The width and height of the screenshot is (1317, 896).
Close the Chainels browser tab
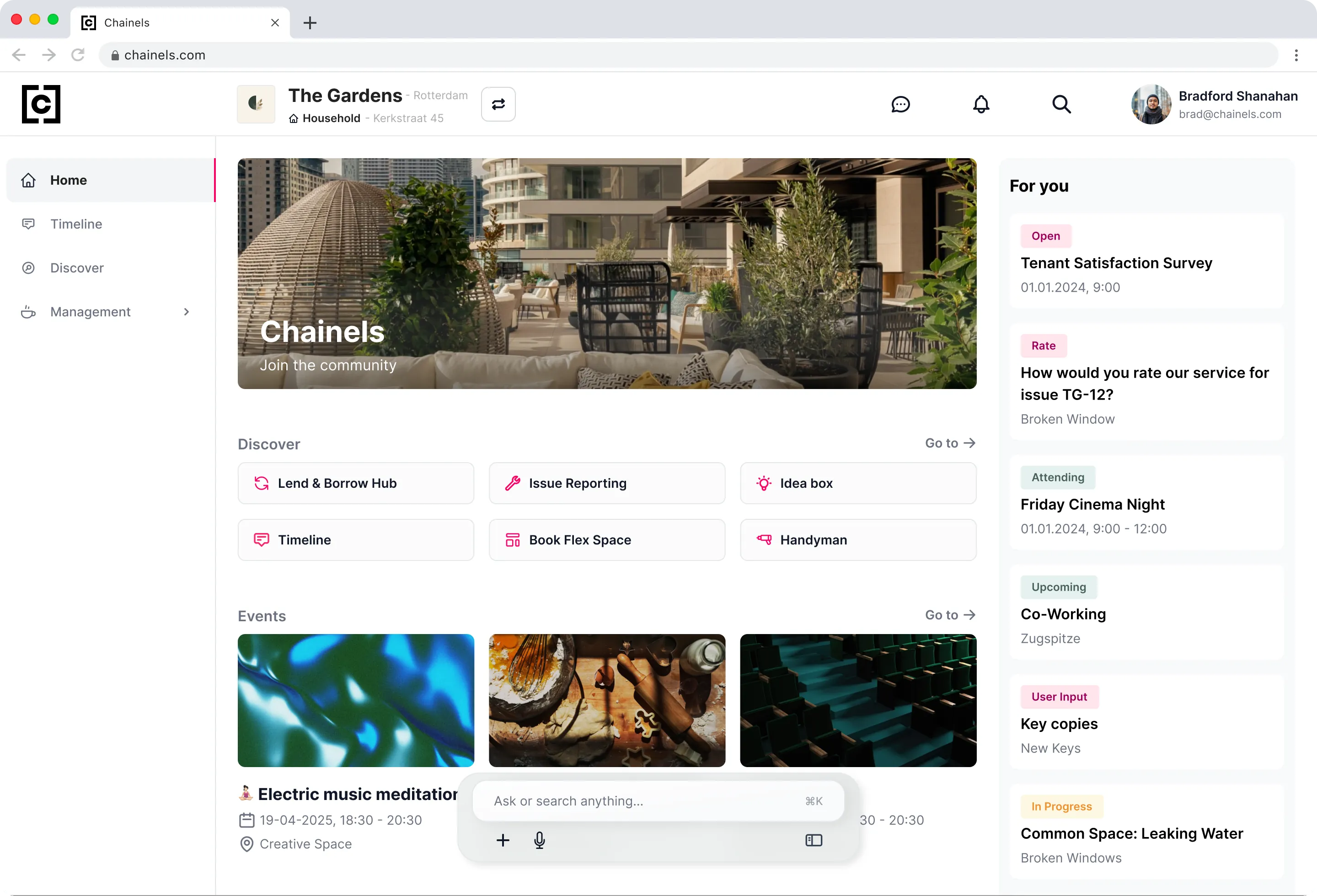pos(275,23)
